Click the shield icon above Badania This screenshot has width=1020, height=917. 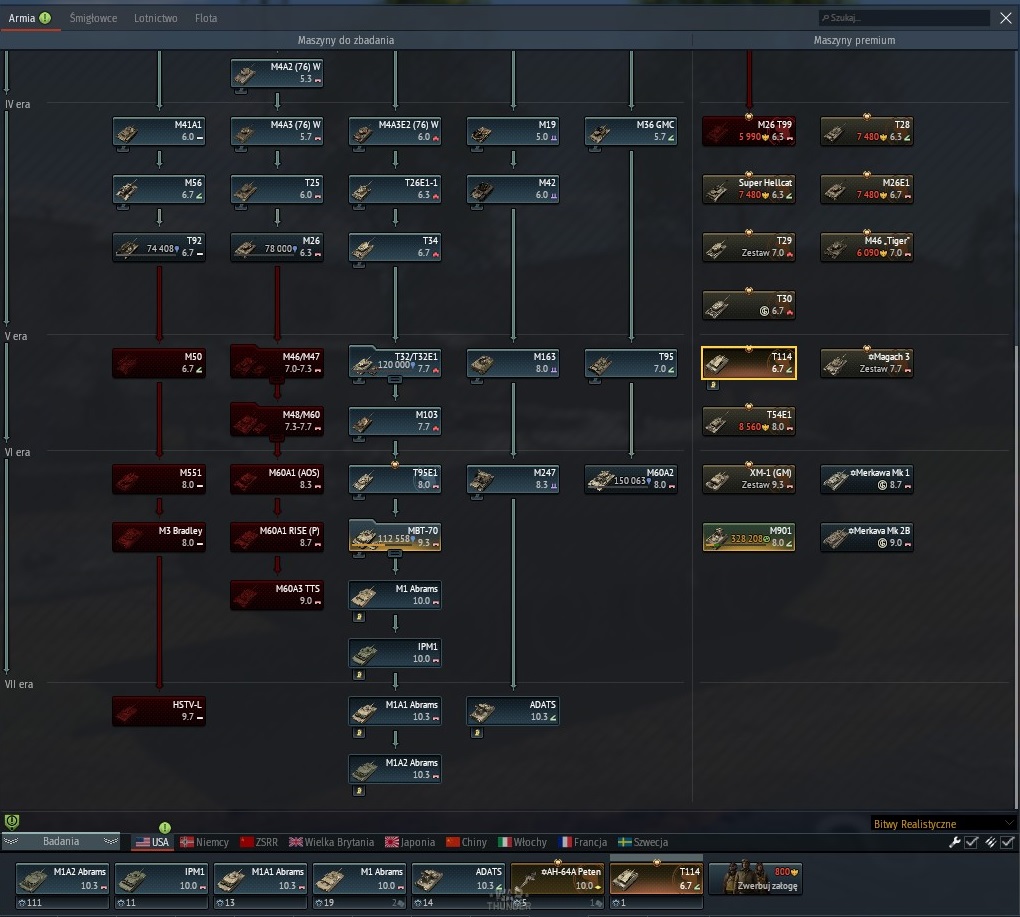tap(12, 822)
